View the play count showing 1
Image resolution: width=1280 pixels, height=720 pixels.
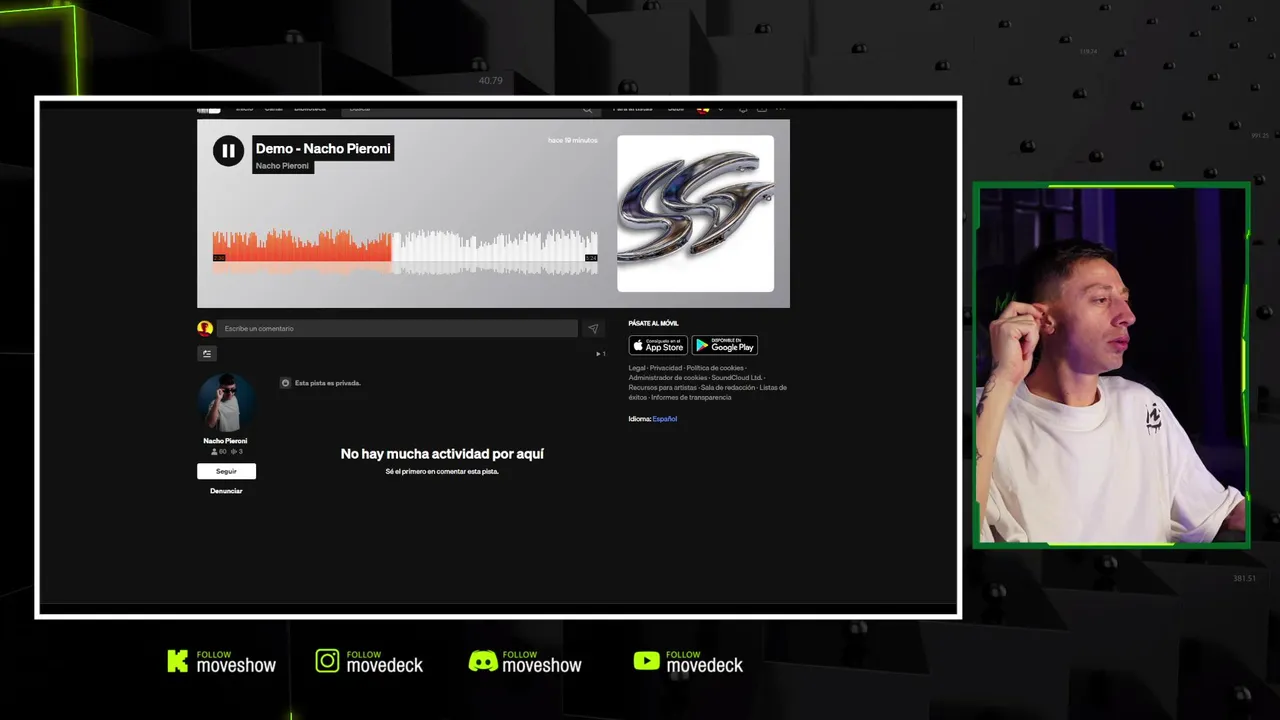pyautogui.click(x=601, y=353)
